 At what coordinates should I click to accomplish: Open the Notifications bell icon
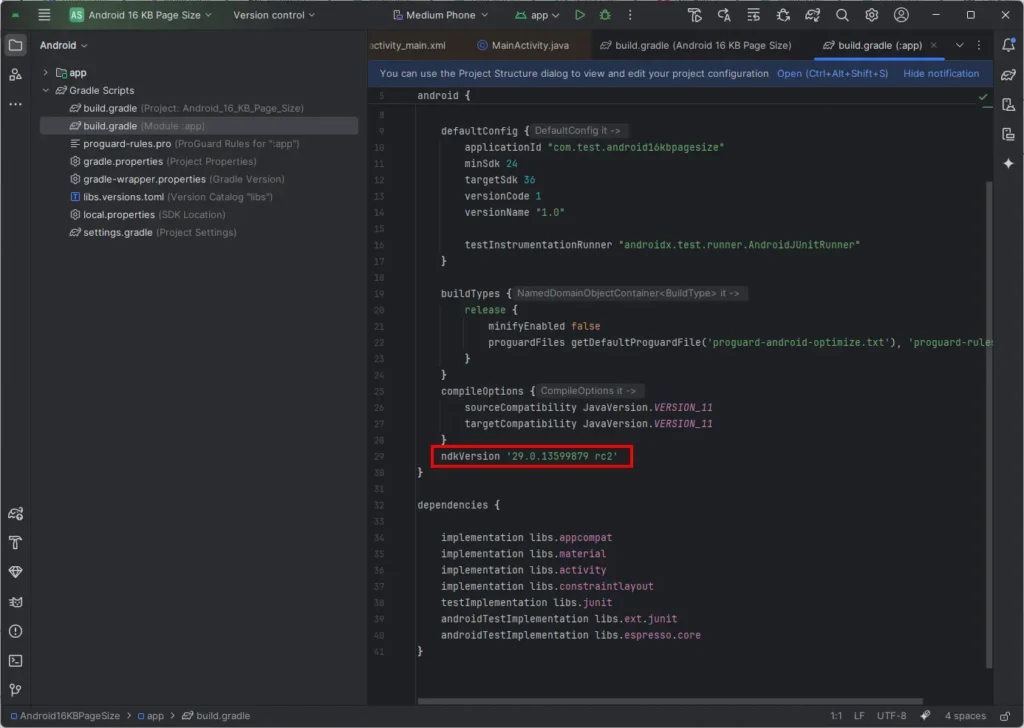point(1008,45)
